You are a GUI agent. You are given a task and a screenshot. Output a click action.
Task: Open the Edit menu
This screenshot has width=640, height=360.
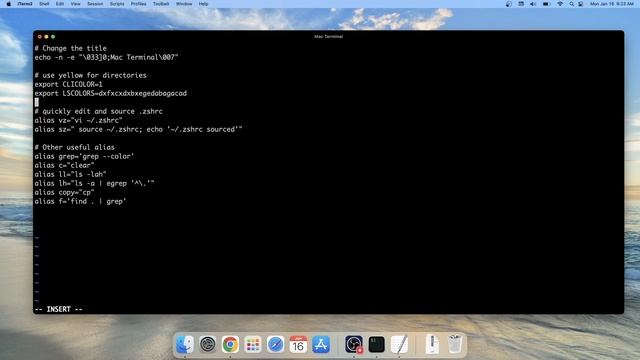[x=60, y=4]
